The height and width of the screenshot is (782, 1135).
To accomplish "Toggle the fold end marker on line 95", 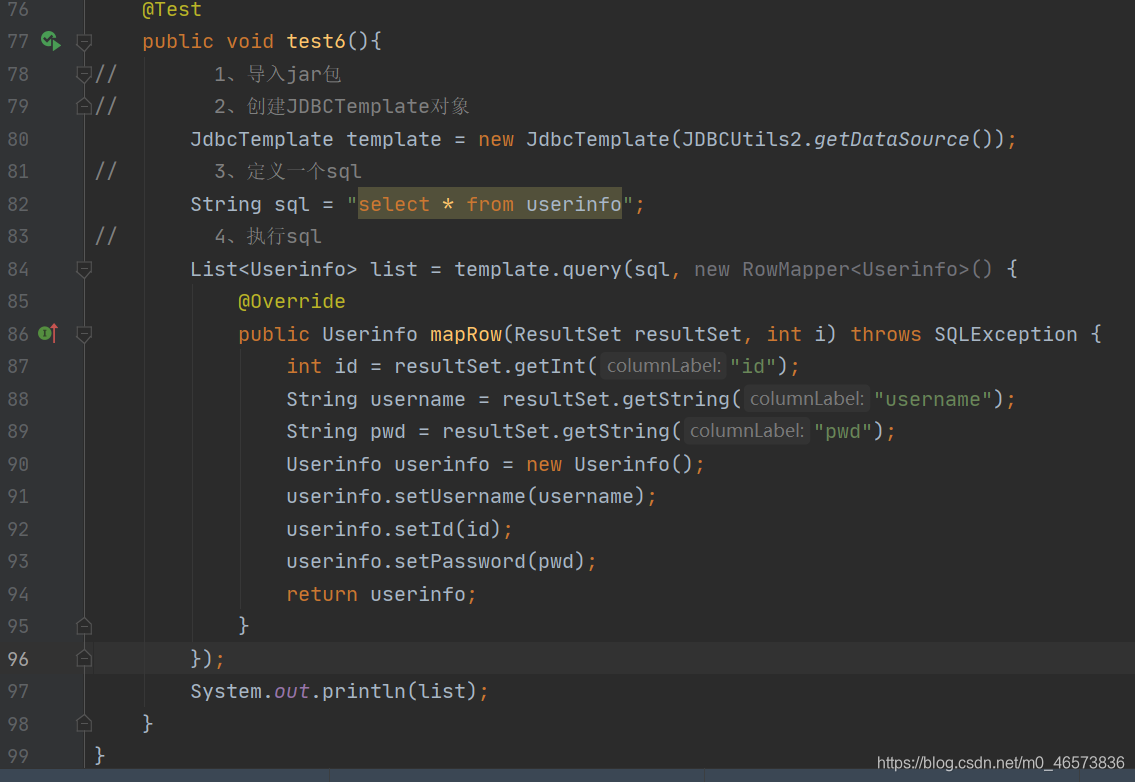I will click(84, 626).
